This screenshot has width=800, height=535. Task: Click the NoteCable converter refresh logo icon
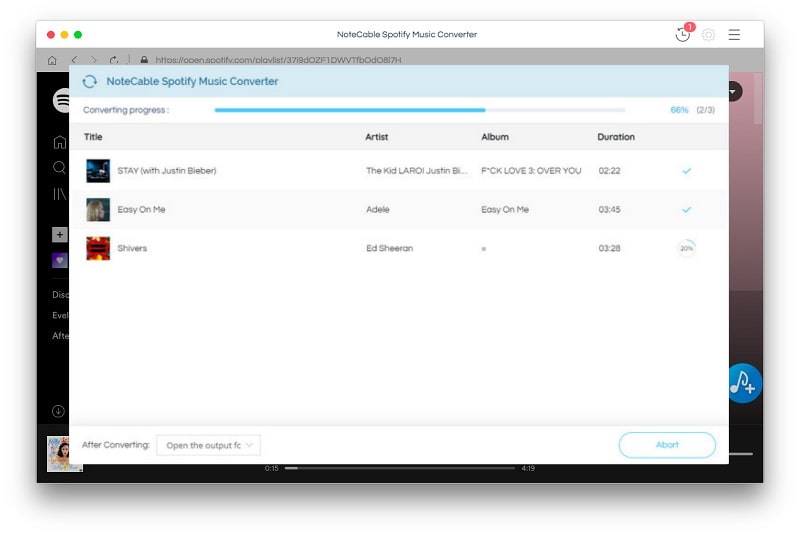[x=90, y=82]
